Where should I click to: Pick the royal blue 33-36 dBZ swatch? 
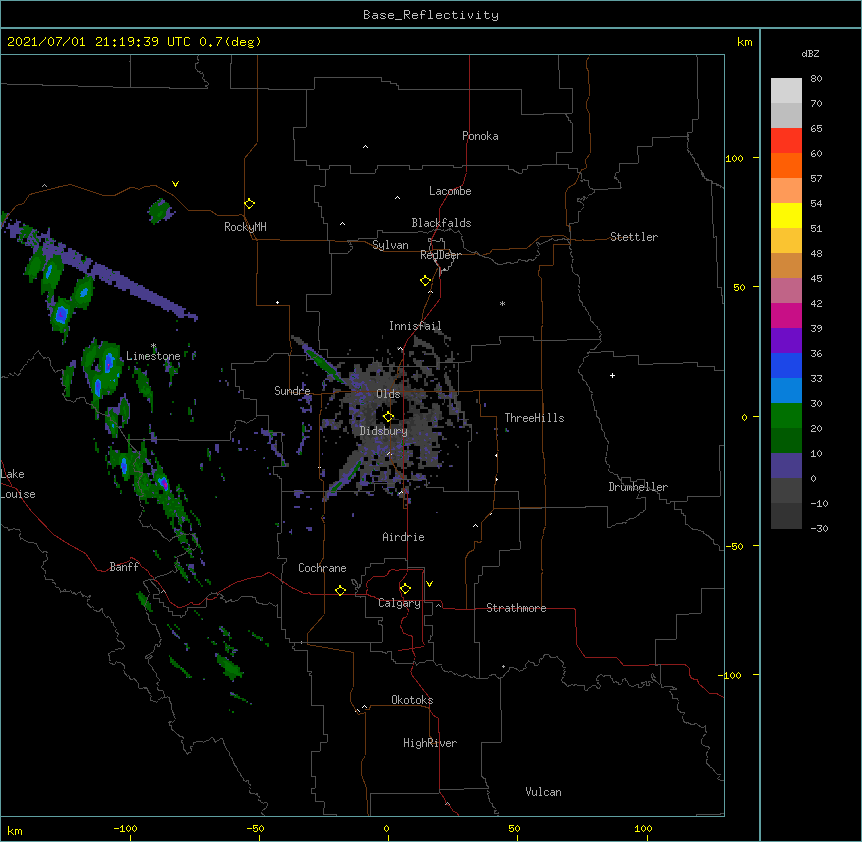pos(786,365)
